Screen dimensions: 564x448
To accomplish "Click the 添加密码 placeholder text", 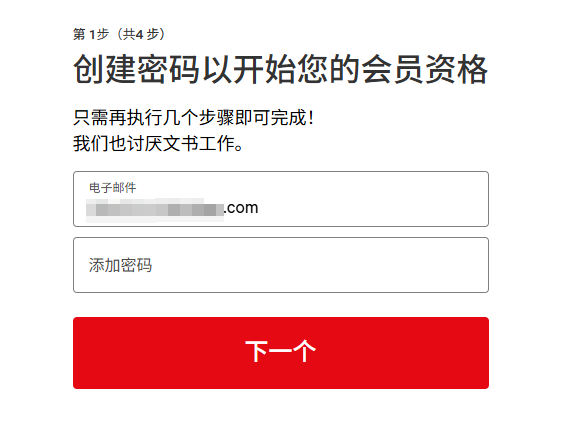I will click(x=120, y=265).
